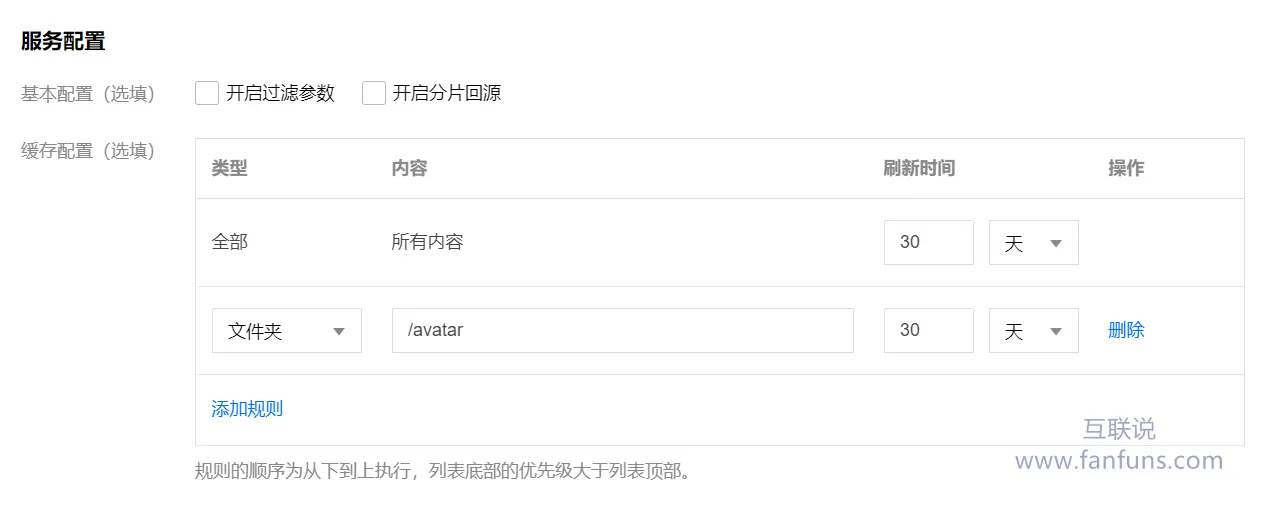The image size is (1279, 509).
Task: Click the triangle arrow in /avatar row unit selector
Action: tap(1056, 332)
